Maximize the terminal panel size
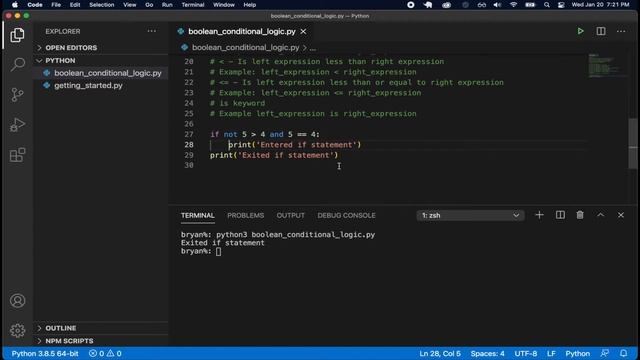This screenshot has height=360, width=640. coord(600,215)
